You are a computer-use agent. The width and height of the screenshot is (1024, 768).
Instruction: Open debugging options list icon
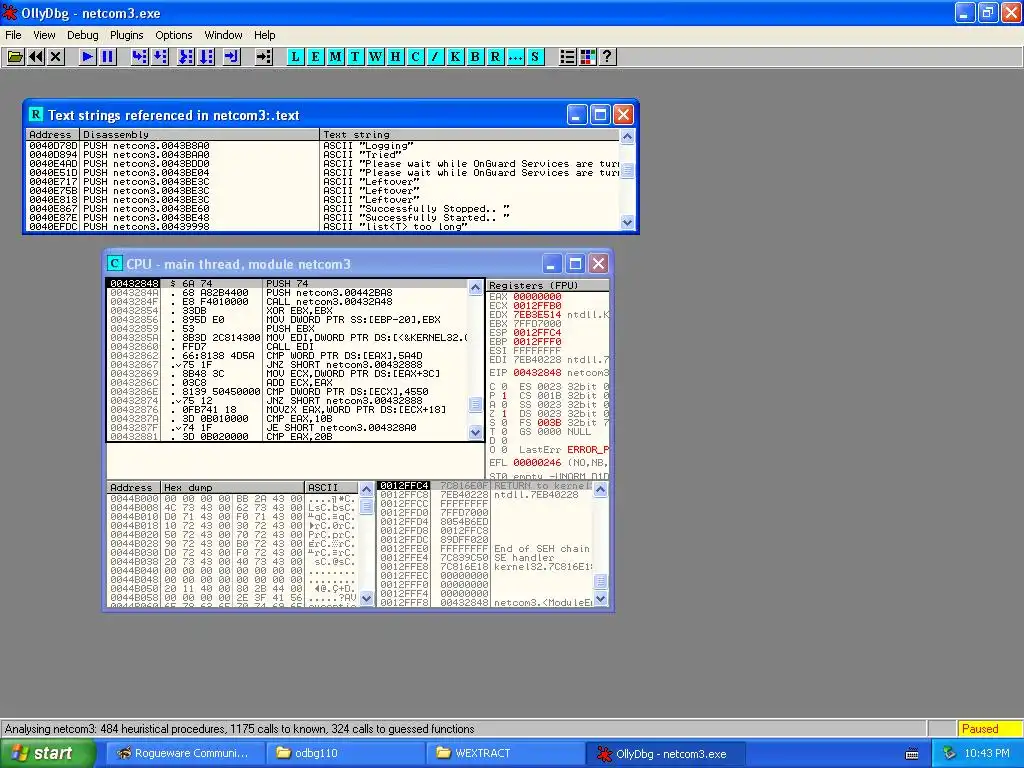coord(568,57)
